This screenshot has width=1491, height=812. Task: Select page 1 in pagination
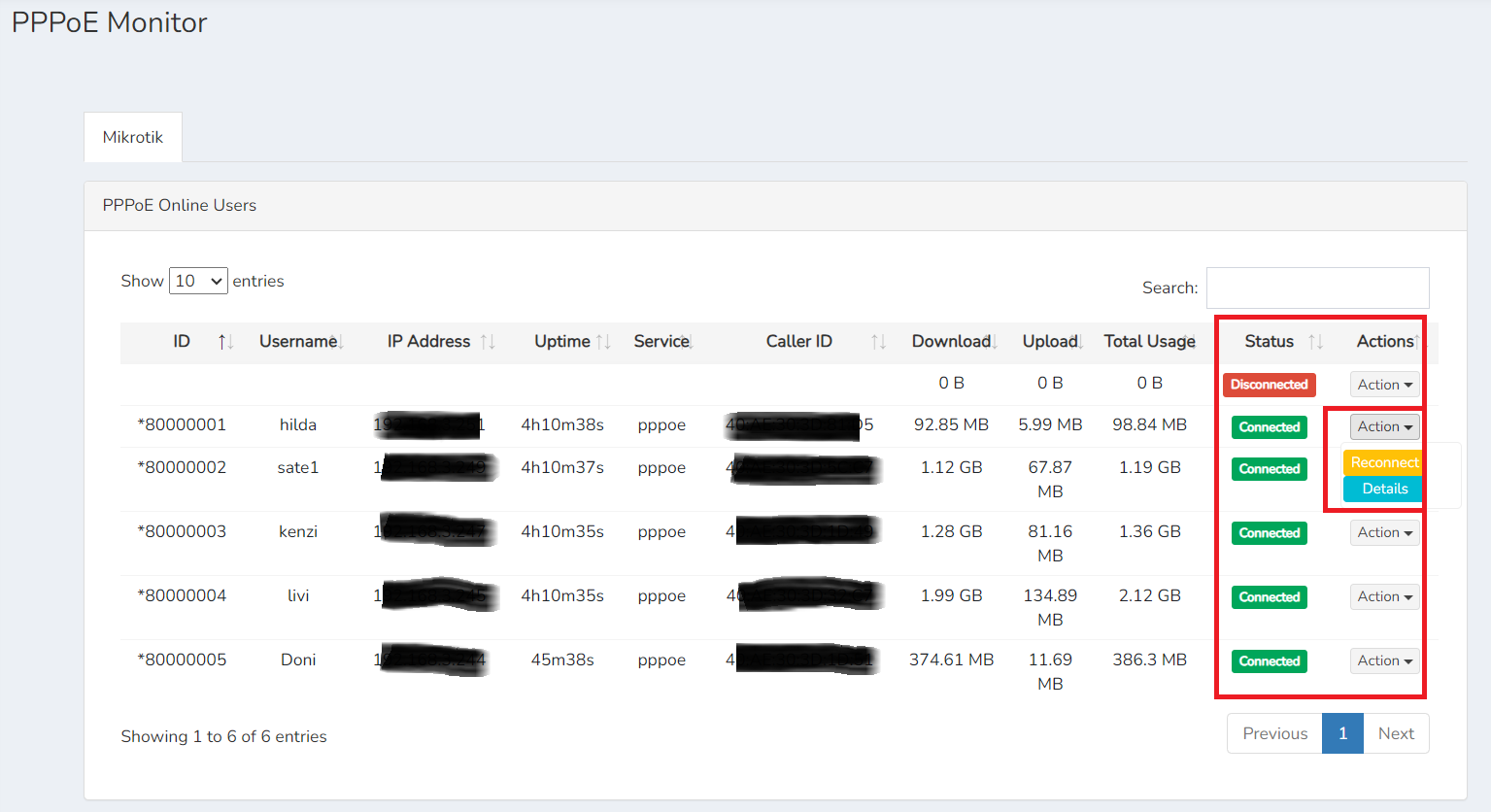1342,733
